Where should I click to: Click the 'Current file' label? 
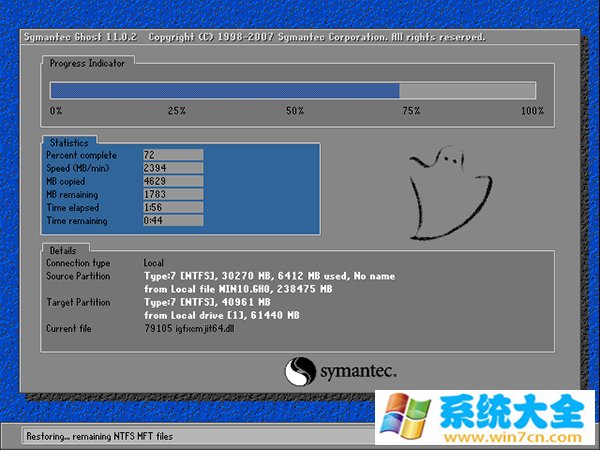coord(69,329)
